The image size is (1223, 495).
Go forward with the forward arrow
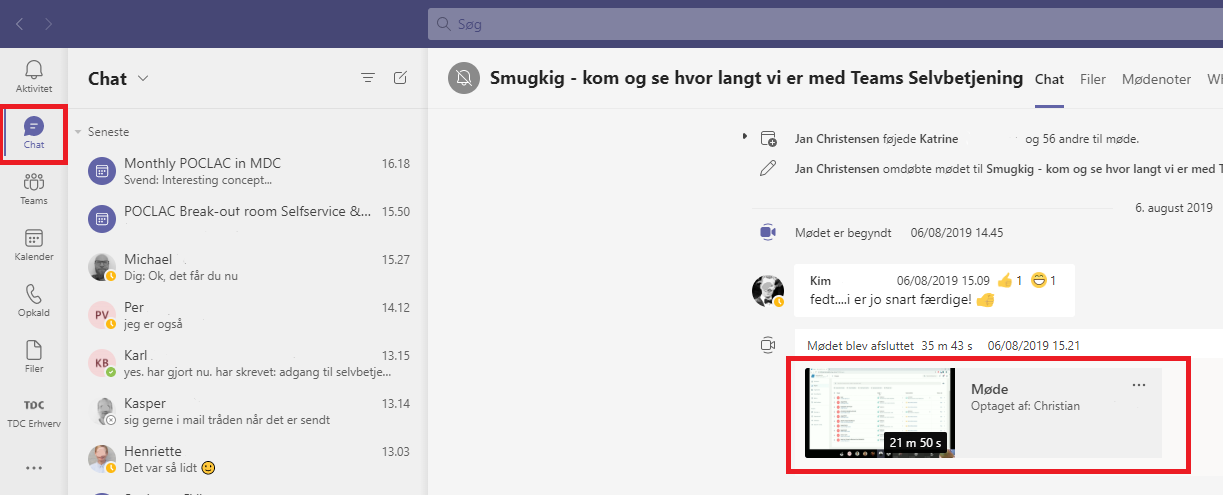click(50, 23)
